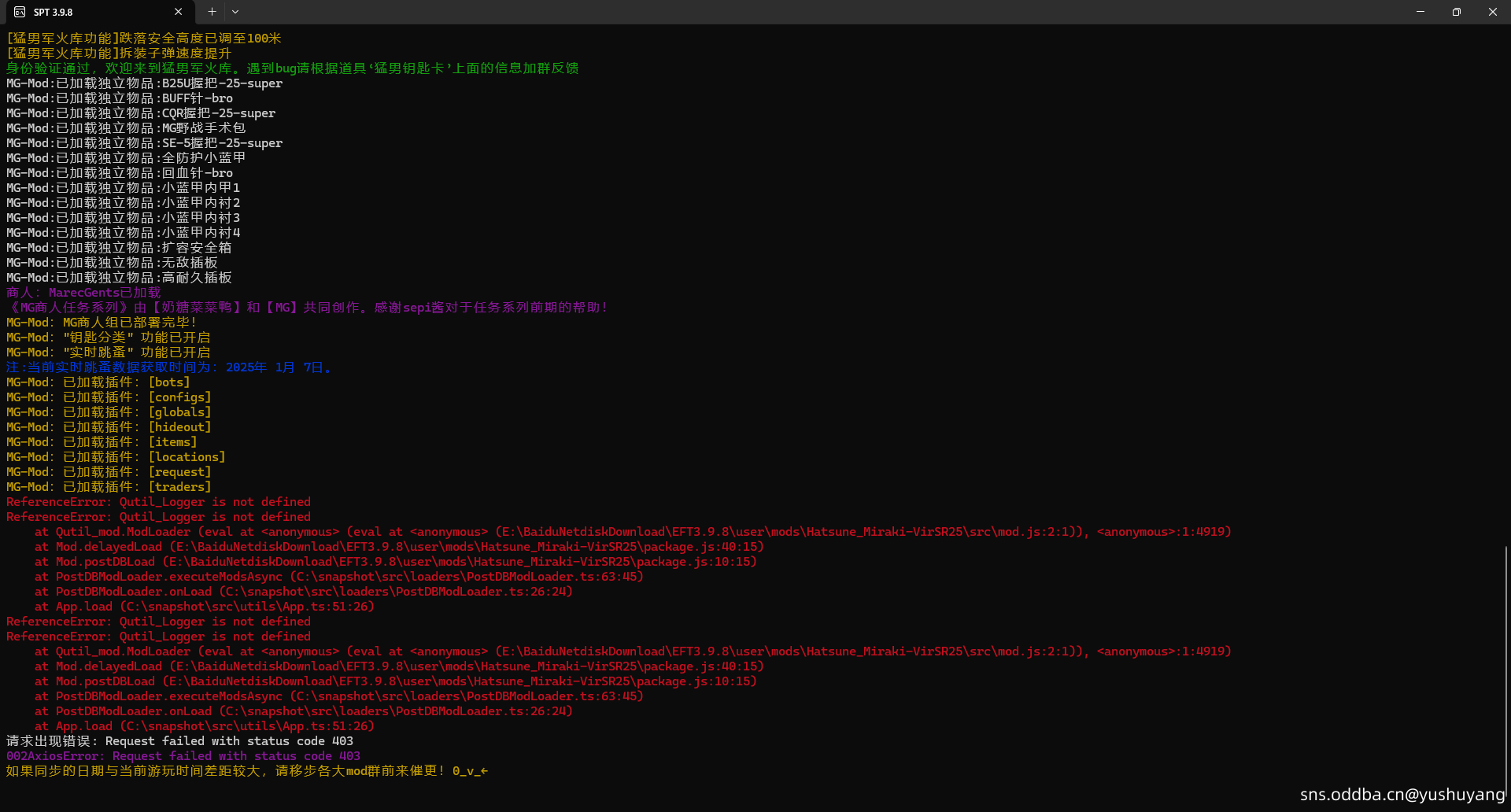Viewport: 1511px width, 812px height.
Task: Click the '扩容安全箱' item line
Action: [x=119, y=248]
